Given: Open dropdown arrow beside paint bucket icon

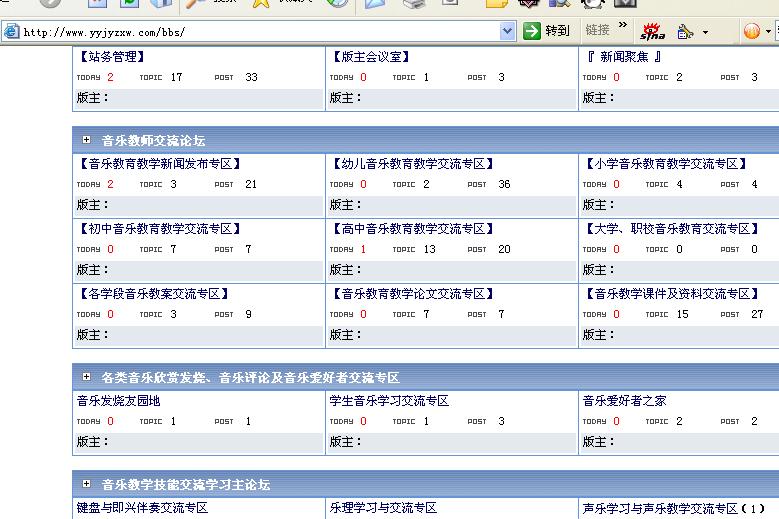Looking at the screenshot, I should click(705, 33).
